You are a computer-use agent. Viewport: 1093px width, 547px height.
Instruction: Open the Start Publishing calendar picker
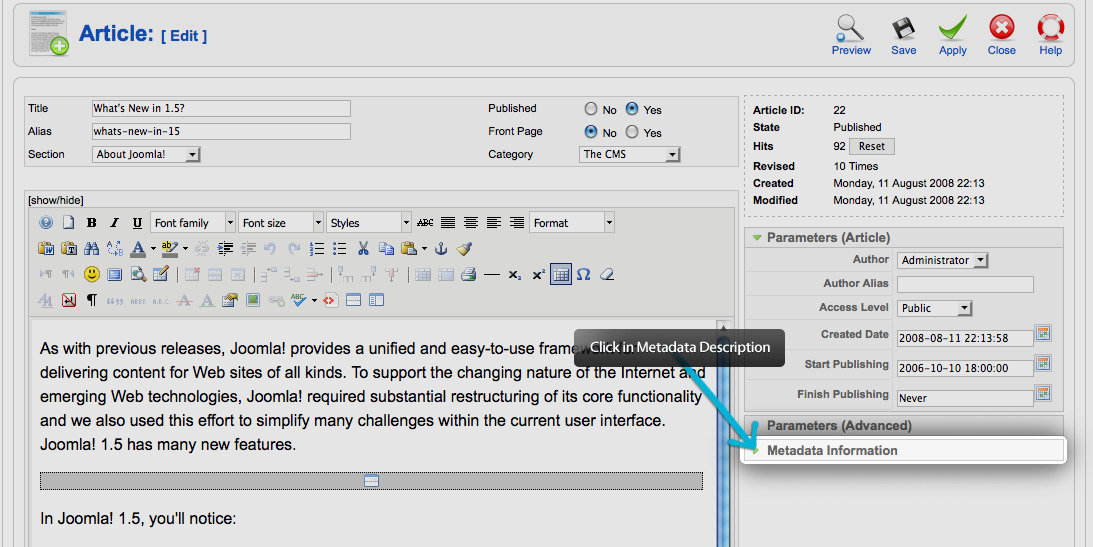click(1044, 363)
